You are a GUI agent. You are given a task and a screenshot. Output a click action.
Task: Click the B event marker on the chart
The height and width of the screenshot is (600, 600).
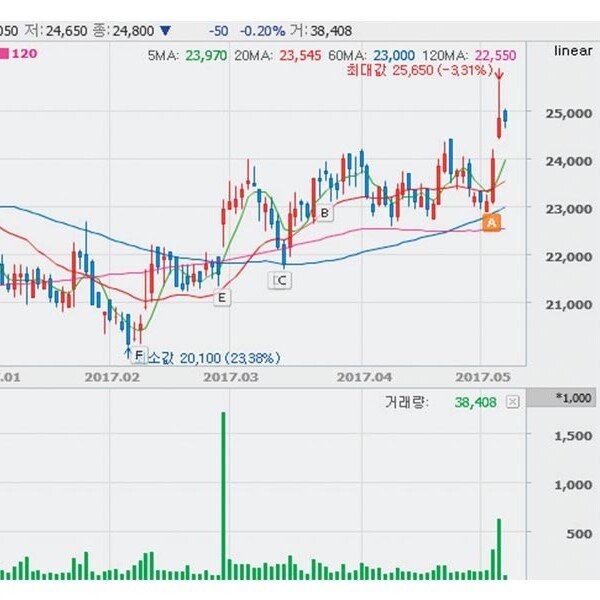click(x=325, y=213)
